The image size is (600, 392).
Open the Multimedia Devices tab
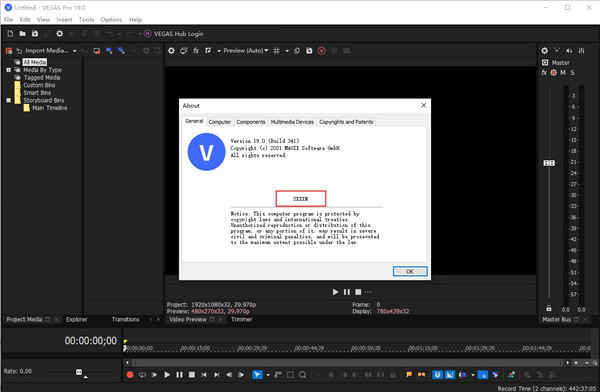[x=292, y=122]
